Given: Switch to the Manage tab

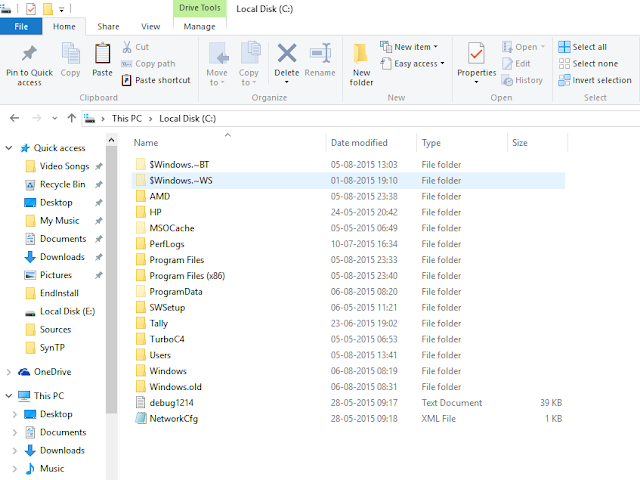Looking at the screenshot, I should pyautogui.click(x=200, y=27).
